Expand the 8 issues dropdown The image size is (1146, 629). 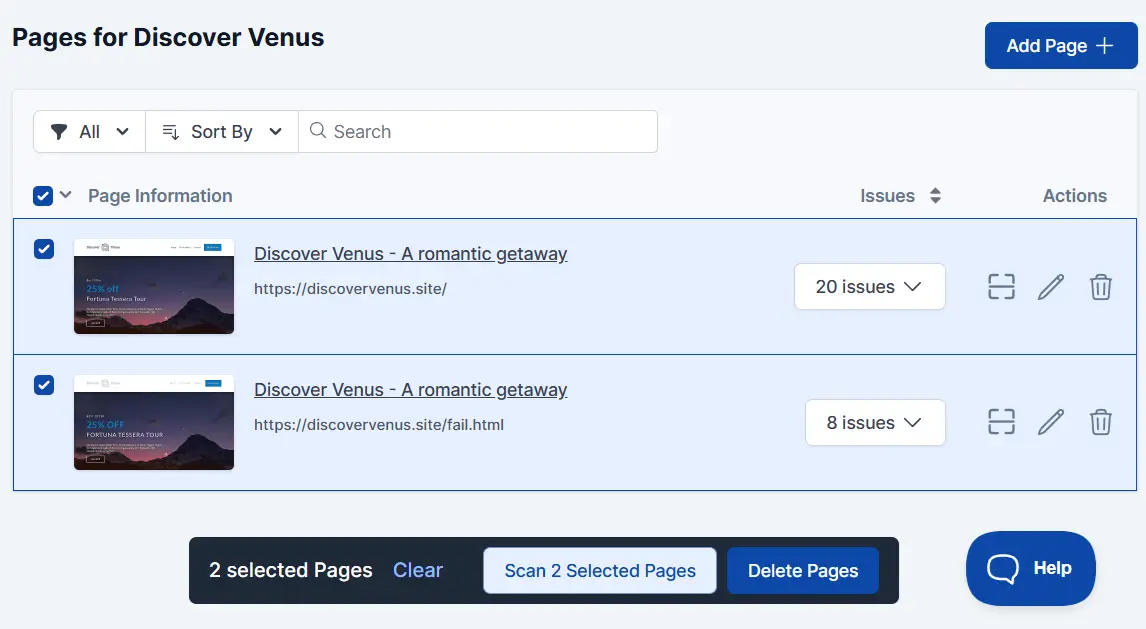pos(875,423)
